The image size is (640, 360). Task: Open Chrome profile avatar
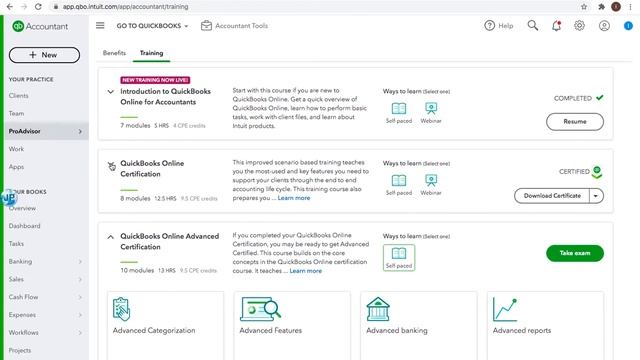(616, 7)
